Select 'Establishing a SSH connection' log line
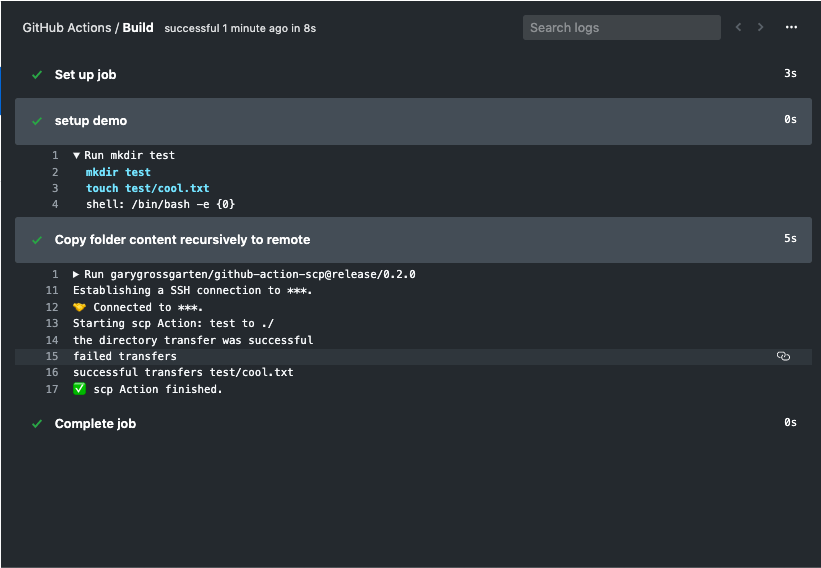 tap(192, 291)
